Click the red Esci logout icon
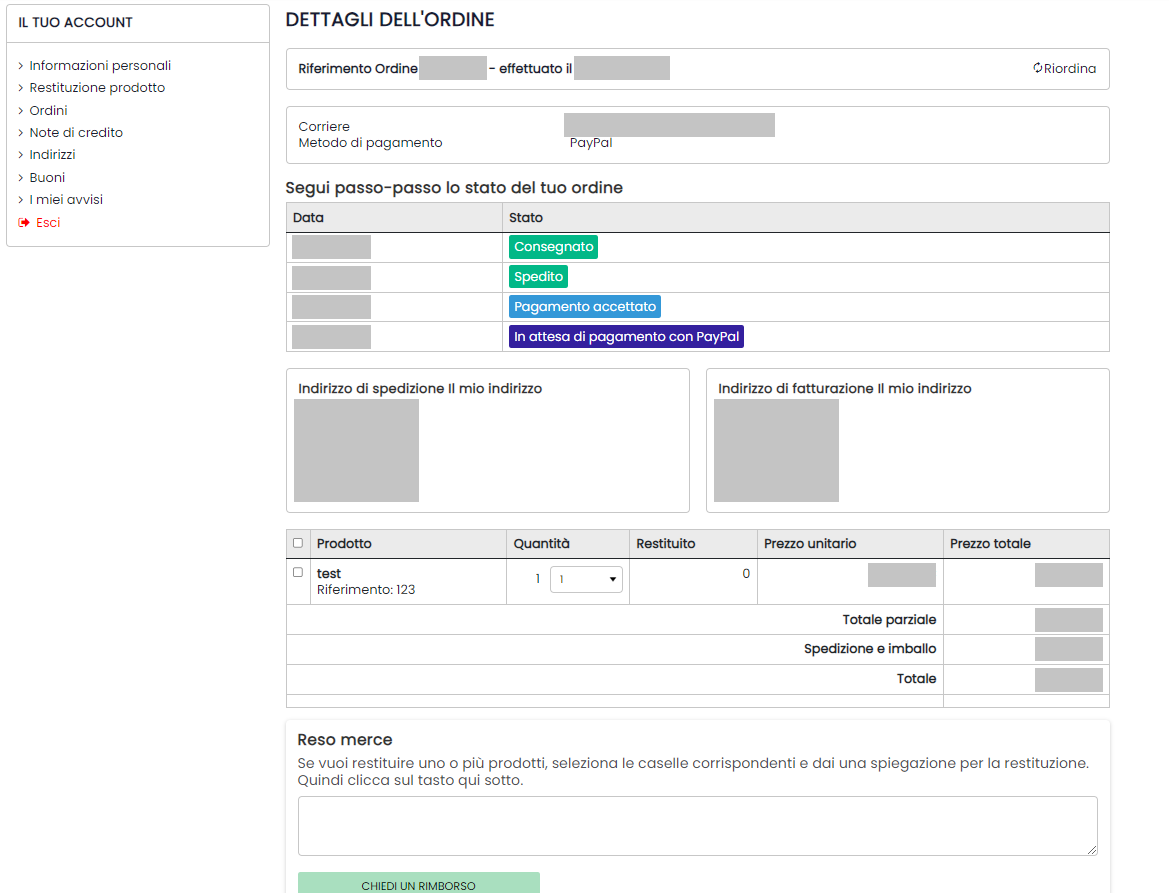This screenshot has width=1169, height=893. [x=24, y=223]
